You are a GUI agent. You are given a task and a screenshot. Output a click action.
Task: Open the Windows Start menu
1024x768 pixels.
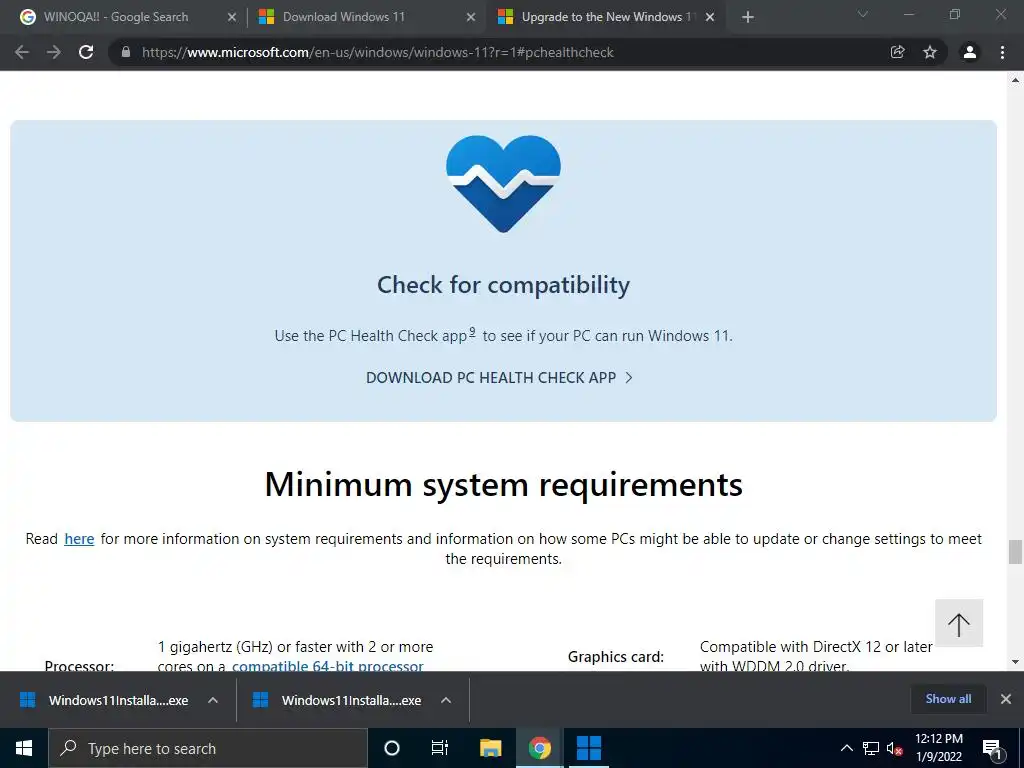pyautogui.click(x=24, y=748)
